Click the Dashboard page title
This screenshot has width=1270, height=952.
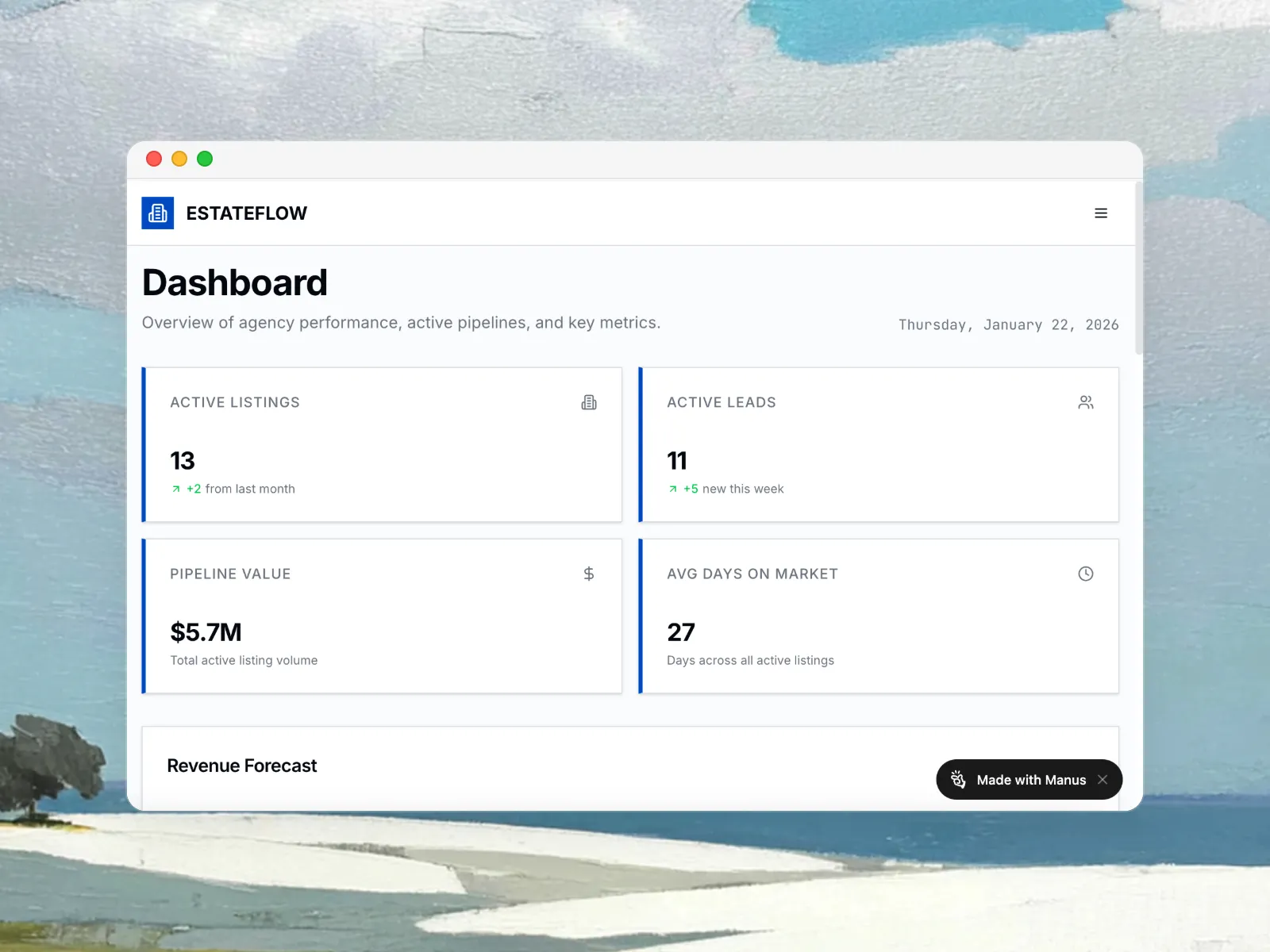coord(235,283)
